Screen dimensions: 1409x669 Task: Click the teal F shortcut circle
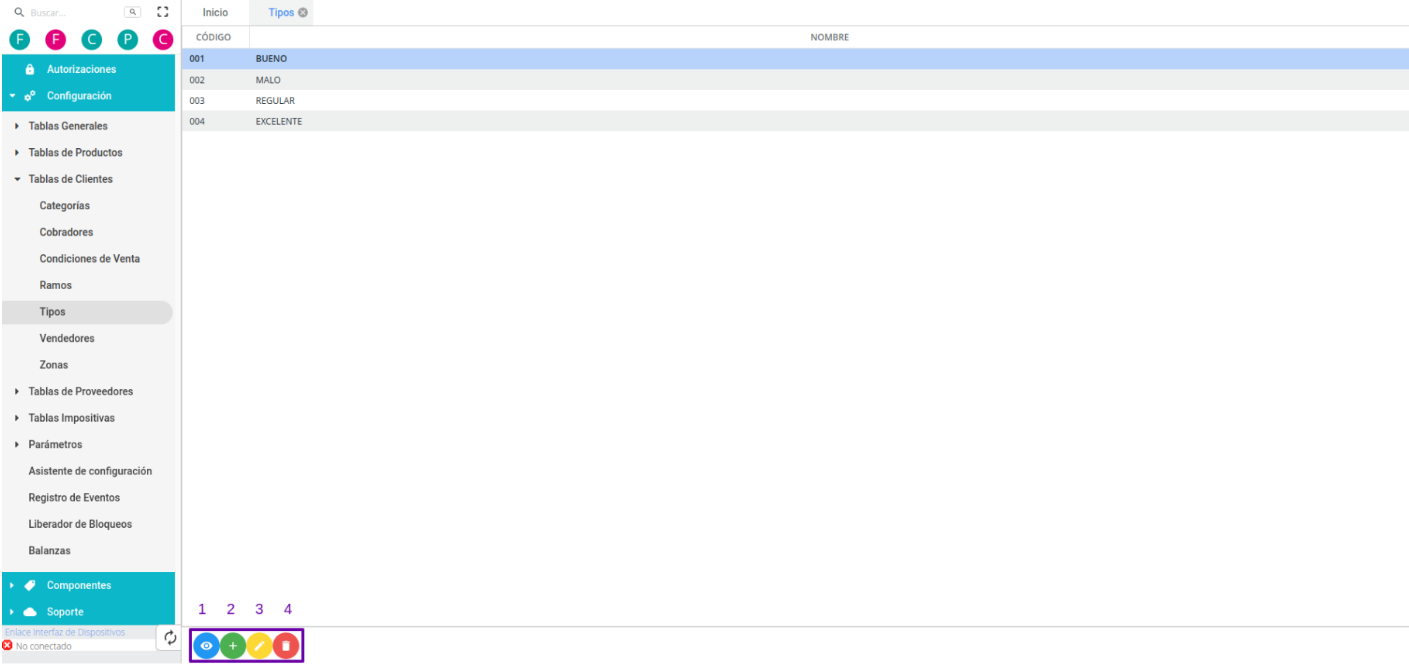[19, 40]
